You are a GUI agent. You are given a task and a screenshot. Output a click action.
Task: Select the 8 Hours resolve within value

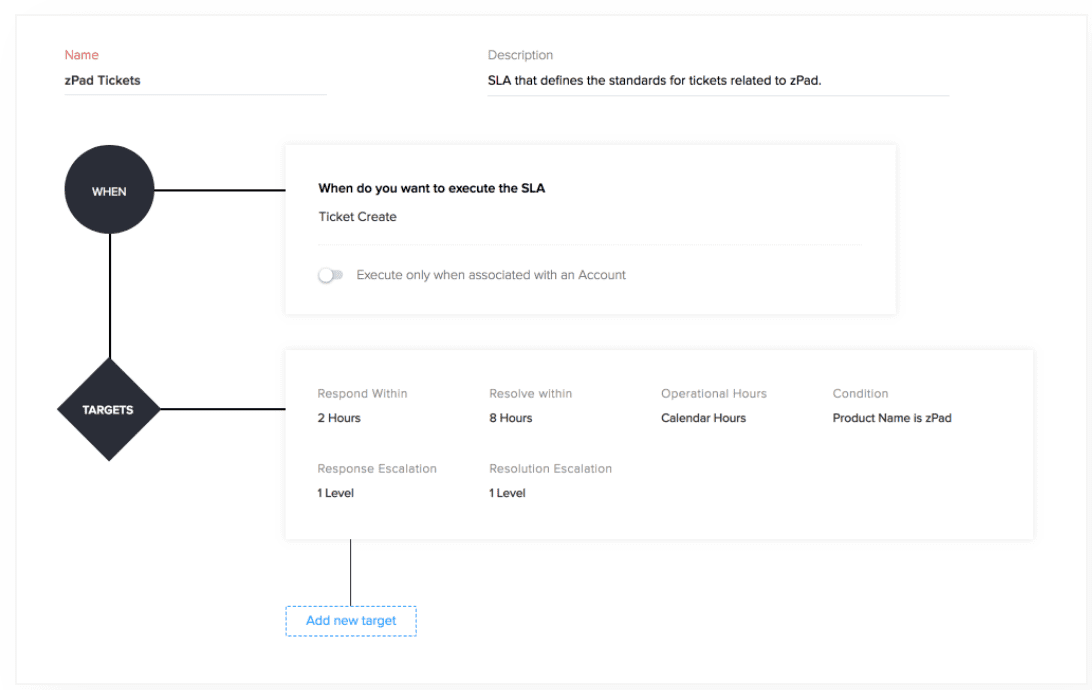510,418
